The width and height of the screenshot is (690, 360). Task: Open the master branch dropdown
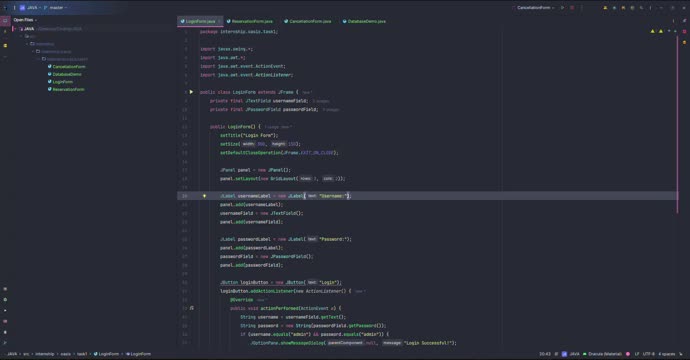(55, 7)
